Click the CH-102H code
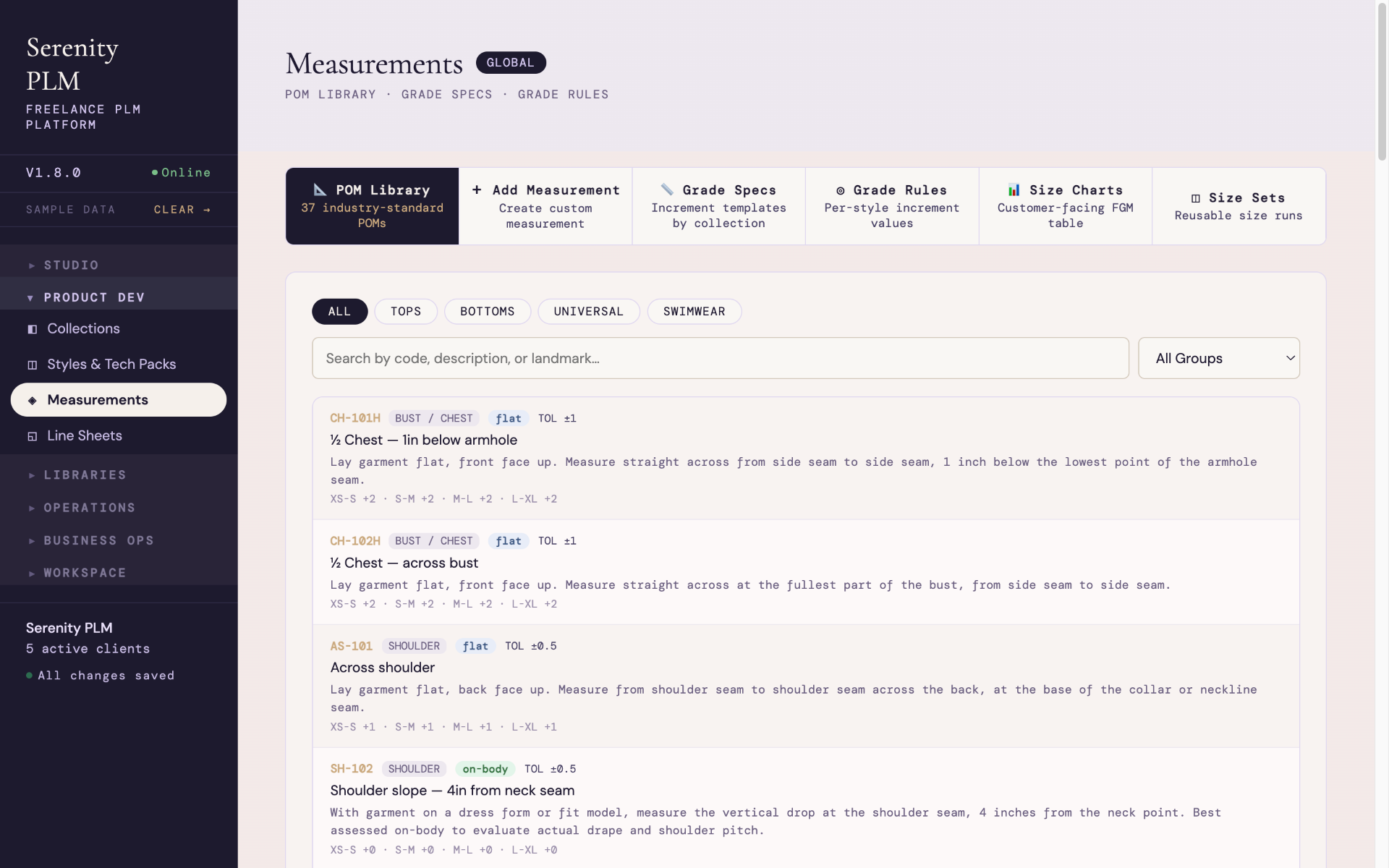 [x=355, y=541]
